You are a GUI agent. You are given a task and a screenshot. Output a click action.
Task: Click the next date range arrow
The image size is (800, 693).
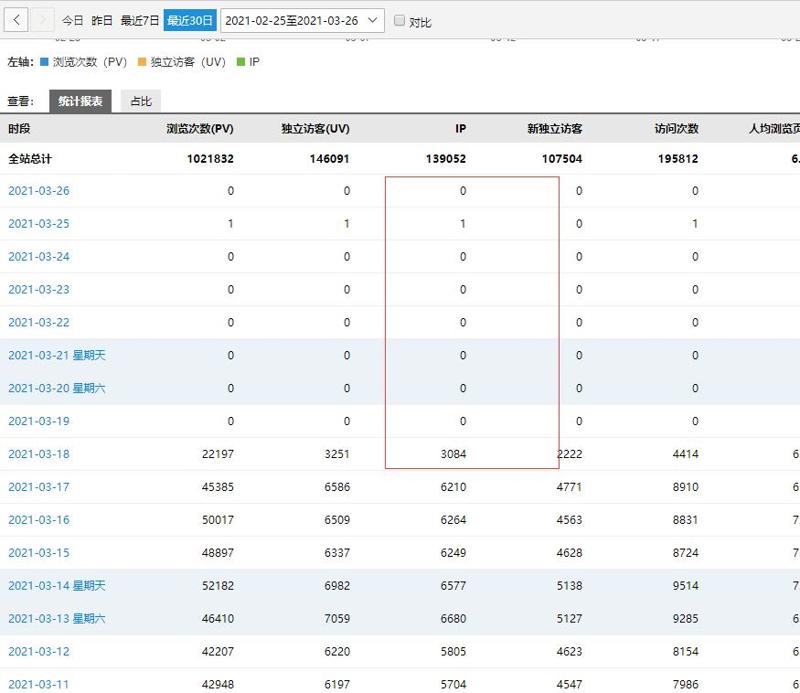pyautogui.click(x=43, y=20)
